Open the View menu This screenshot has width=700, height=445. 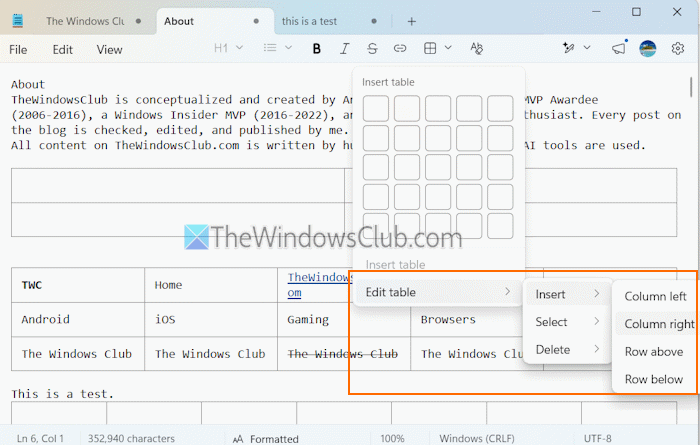(x=109, y=50)
